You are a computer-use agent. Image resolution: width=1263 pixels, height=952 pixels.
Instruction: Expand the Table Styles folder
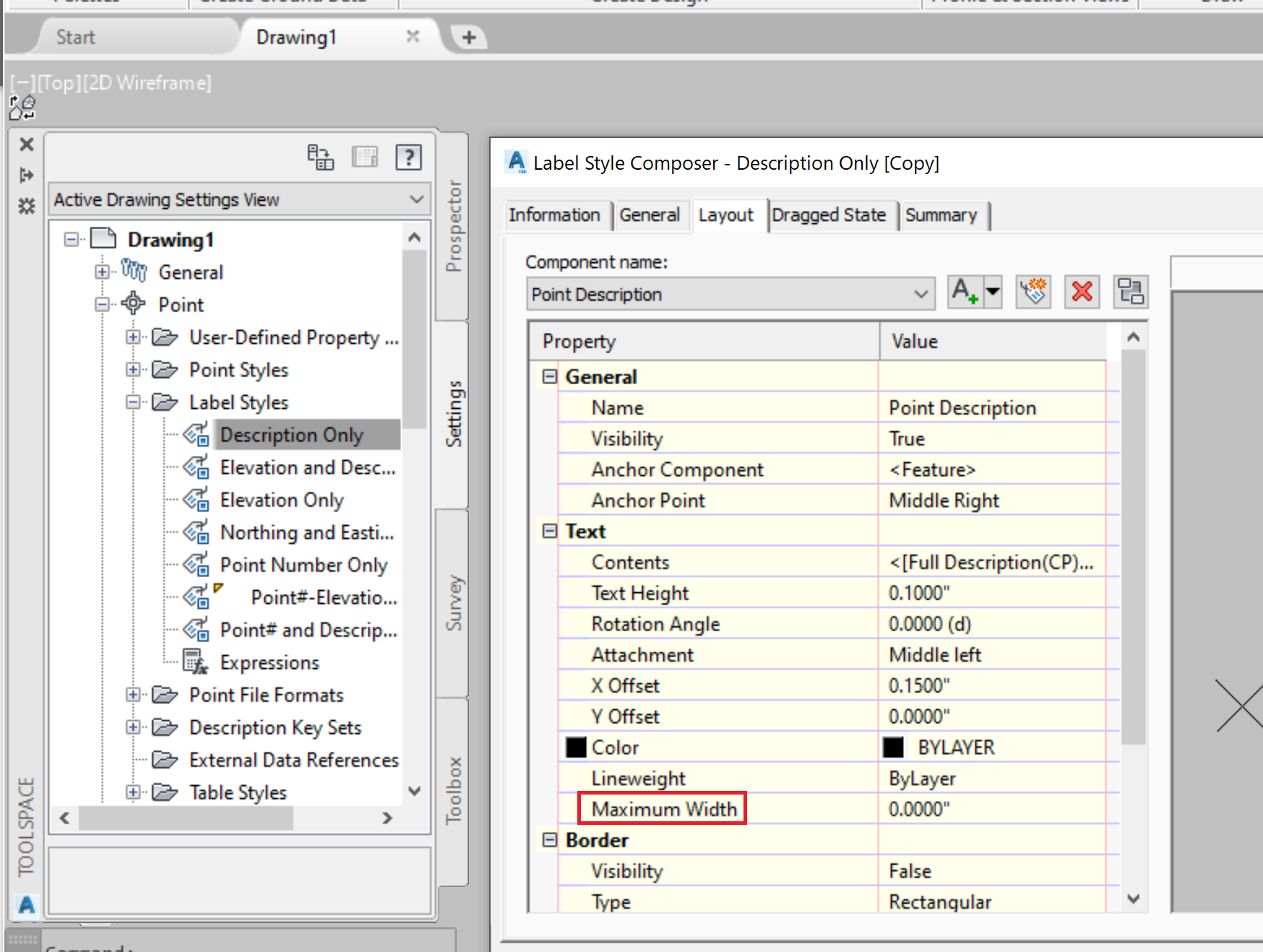(133, 792)
